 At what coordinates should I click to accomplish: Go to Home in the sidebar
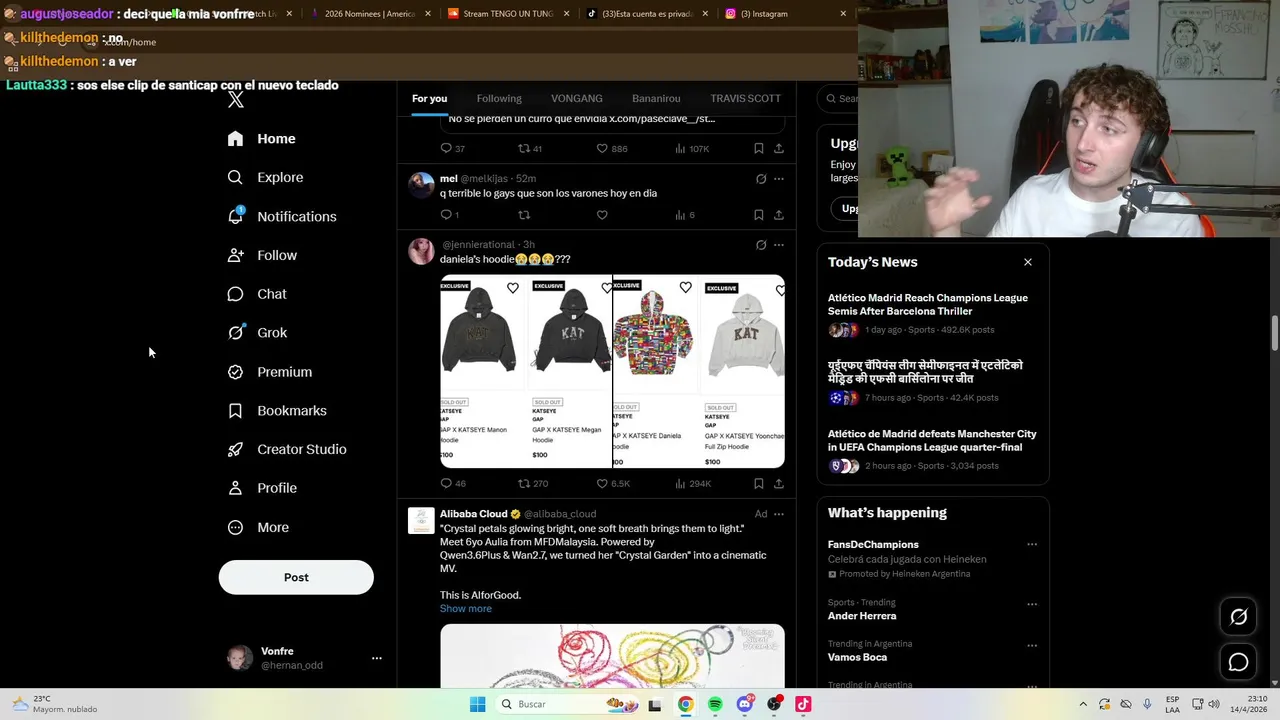click(x=261, y=139)
